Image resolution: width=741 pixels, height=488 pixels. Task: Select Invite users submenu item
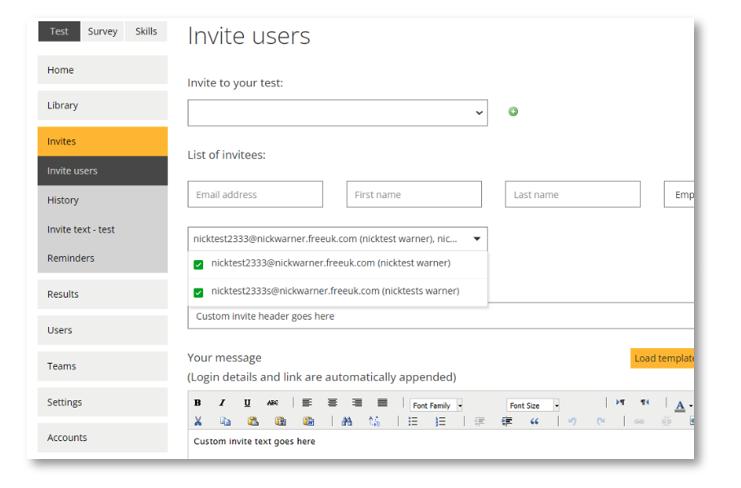pyautogui.click(x=103, y=171)
